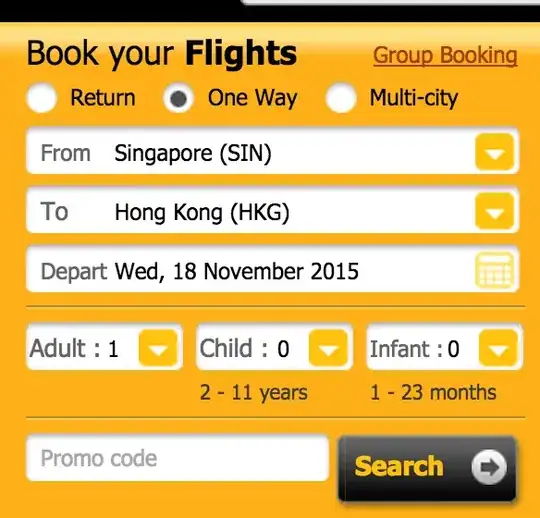The image size is (540, 518).
Task: Select the One Way radio button
Action: point(178,98)
